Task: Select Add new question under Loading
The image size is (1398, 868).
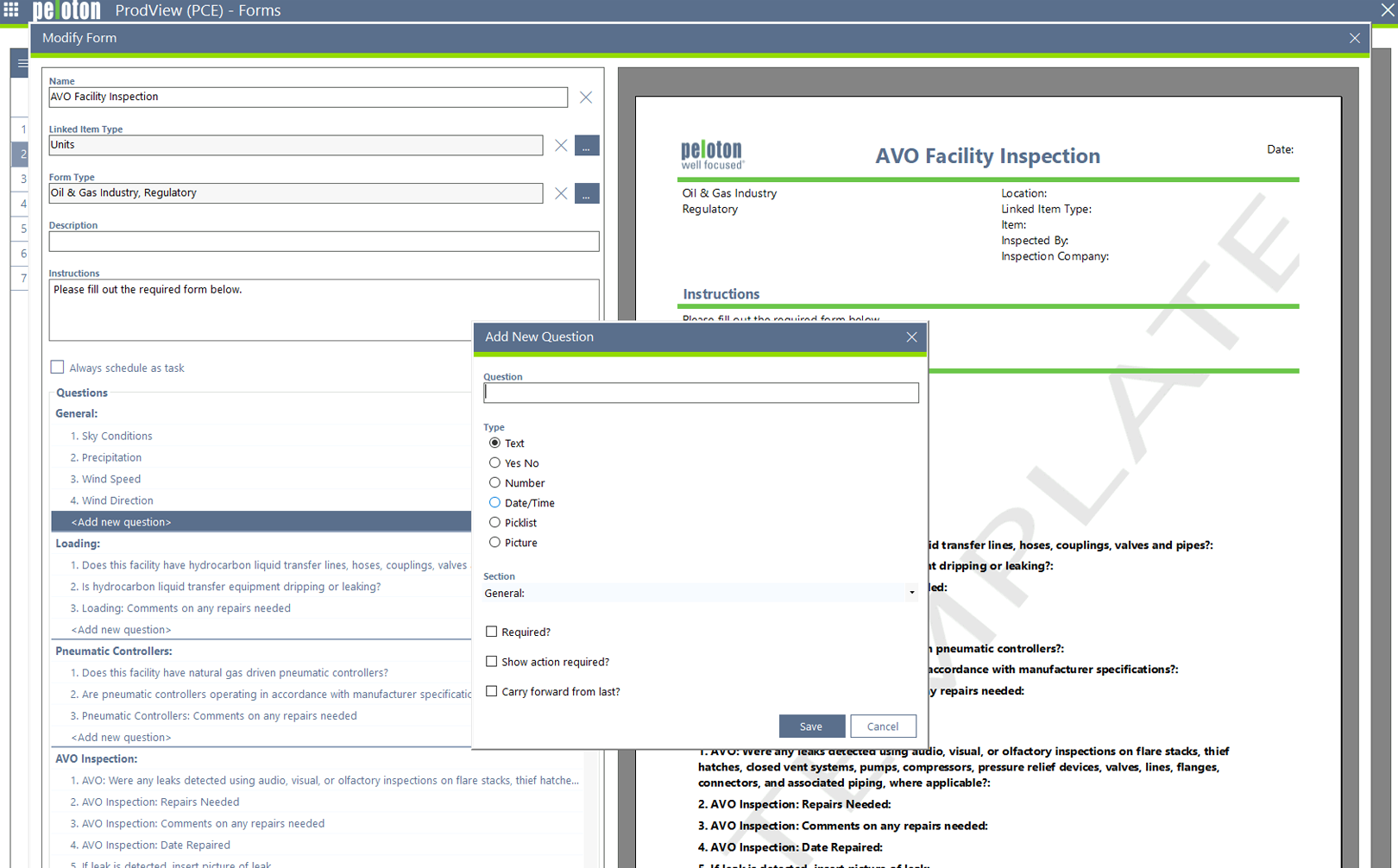Action: 121,630
